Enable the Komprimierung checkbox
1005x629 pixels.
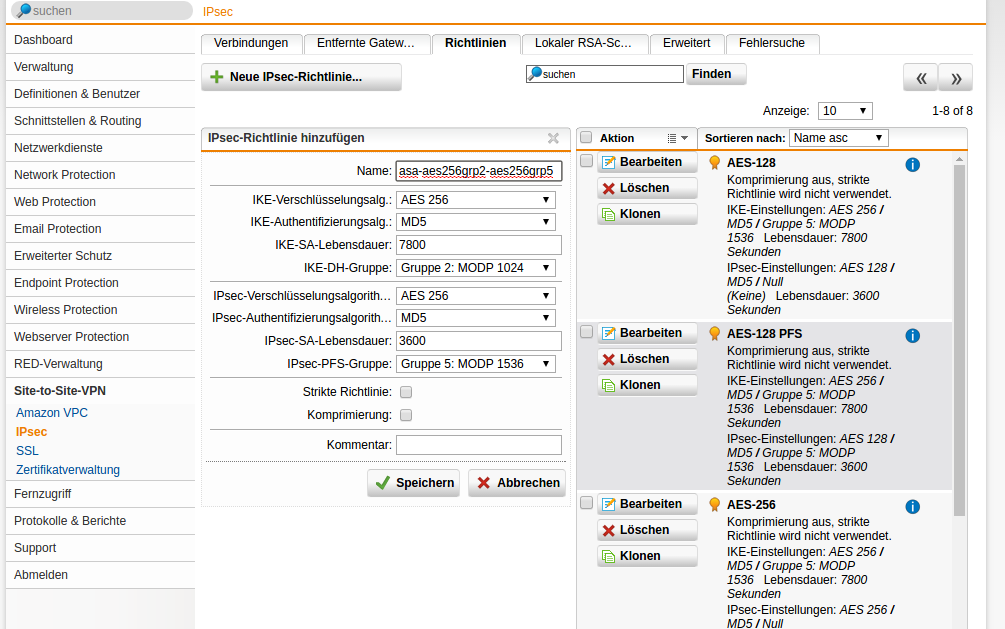pos(406,415)
